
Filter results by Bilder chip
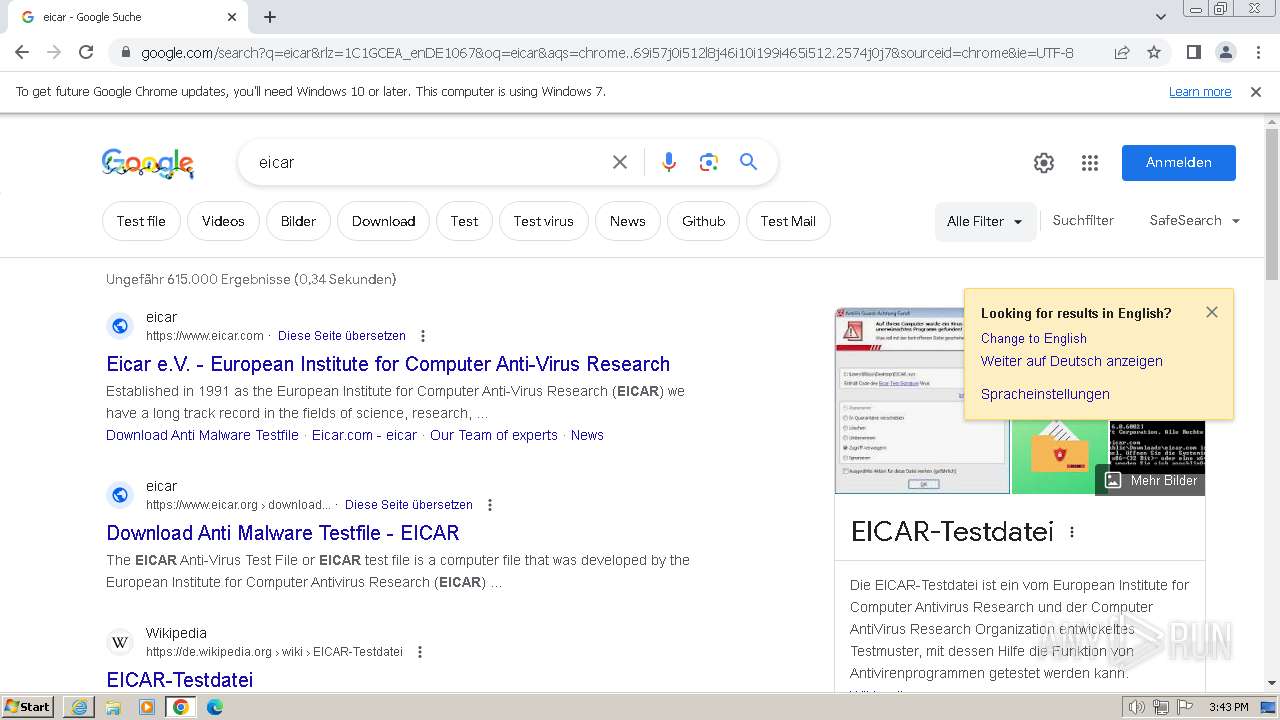(x=298, y=221)
